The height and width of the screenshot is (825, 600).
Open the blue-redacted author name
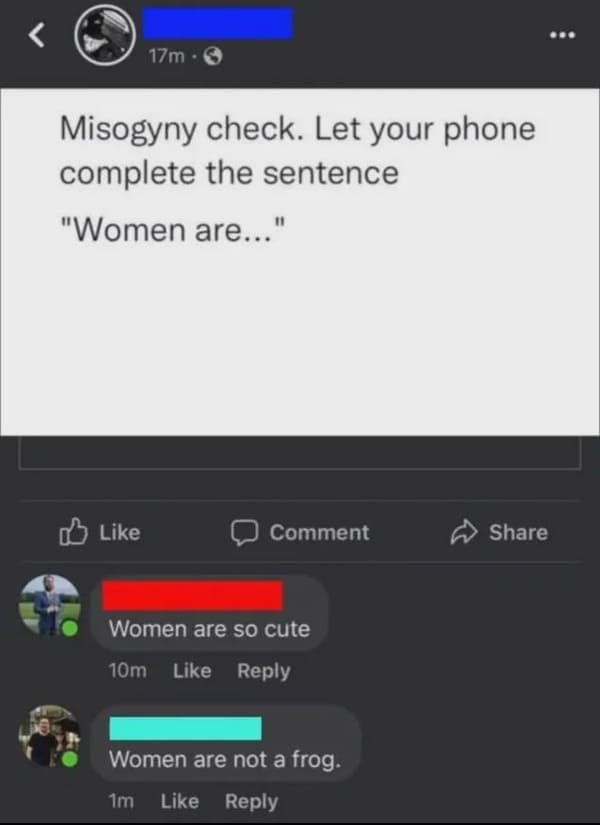click(x=217, y=23)
